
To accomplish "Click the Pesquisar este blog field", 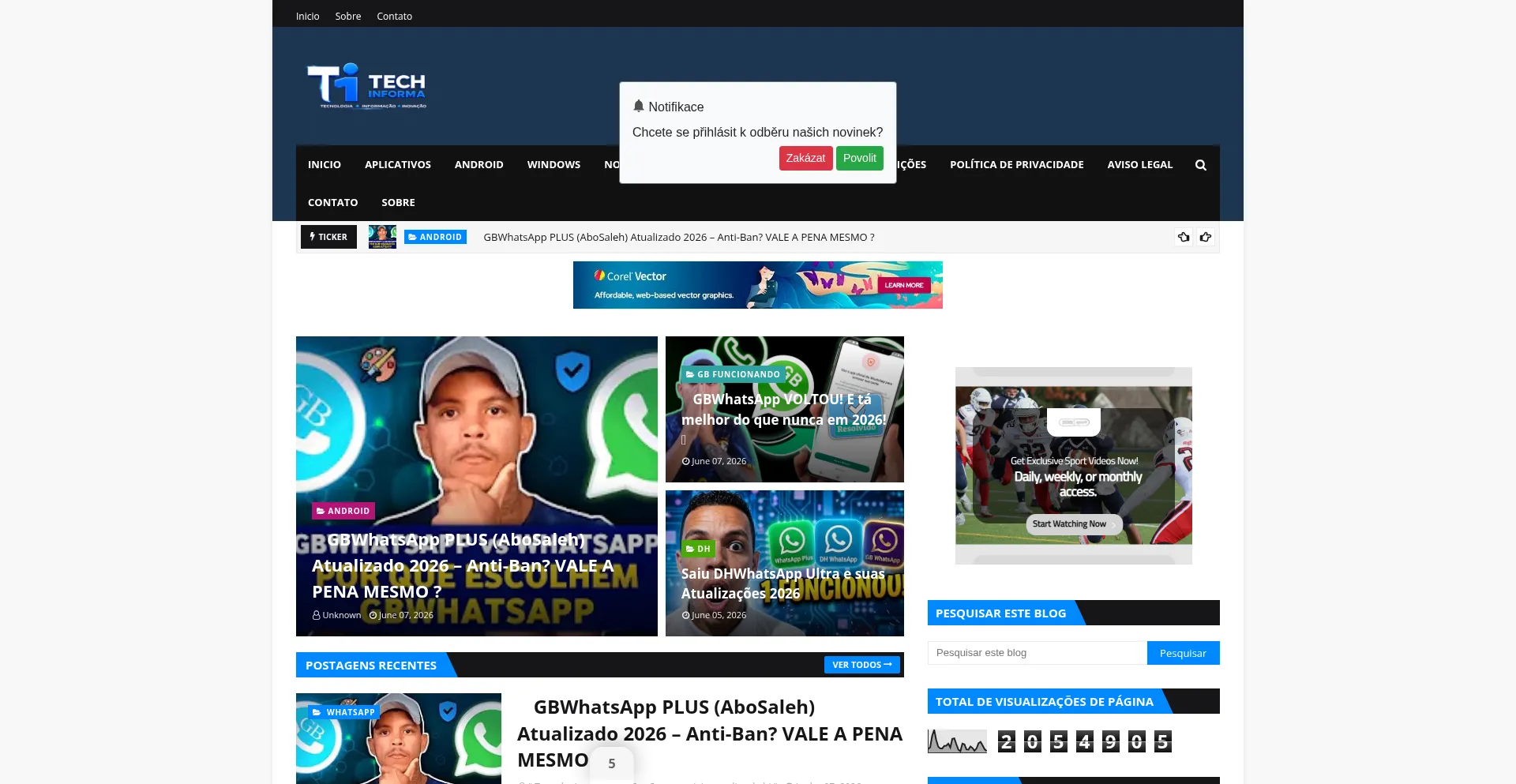I will pyautogui.click(x=1037, y=653).
